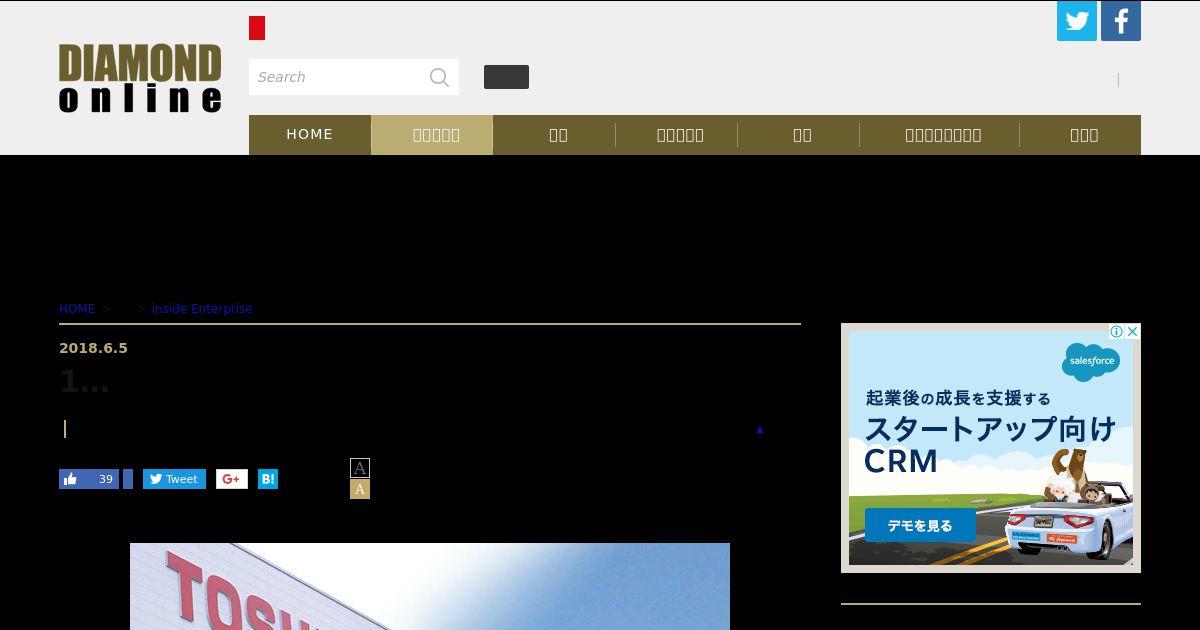Follow the HOME breadcrumb link
The width and height of the screenshot is (1200, 630).
point(77,309)
